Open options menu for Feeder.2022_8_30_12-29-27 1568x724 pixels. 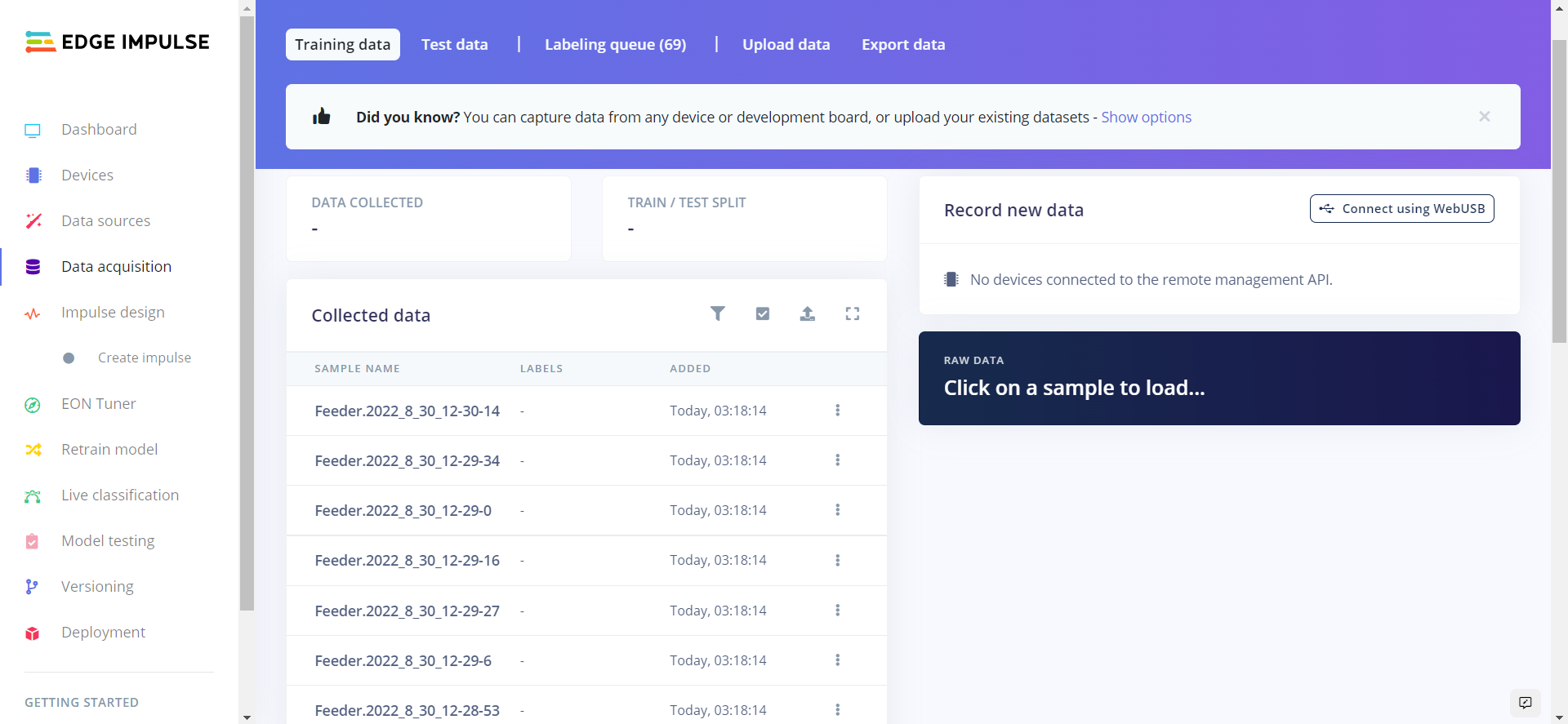tap(837, 611)
